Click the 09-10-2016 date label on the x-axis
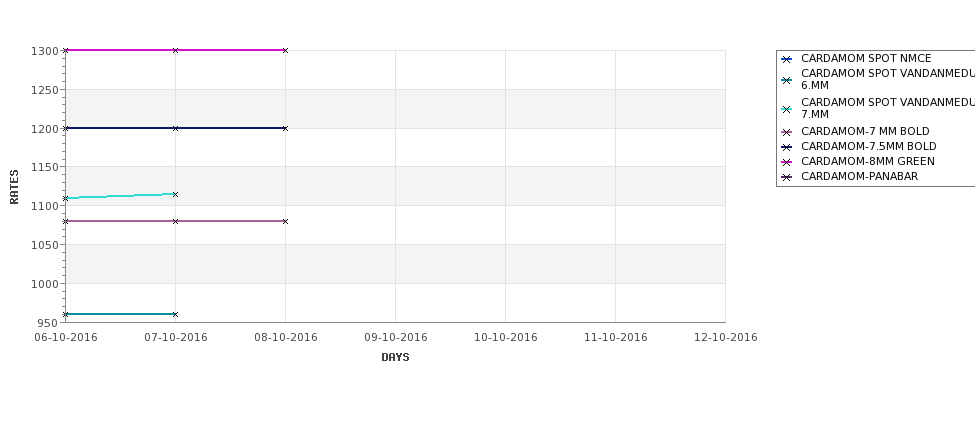 [x=395, y=337]
